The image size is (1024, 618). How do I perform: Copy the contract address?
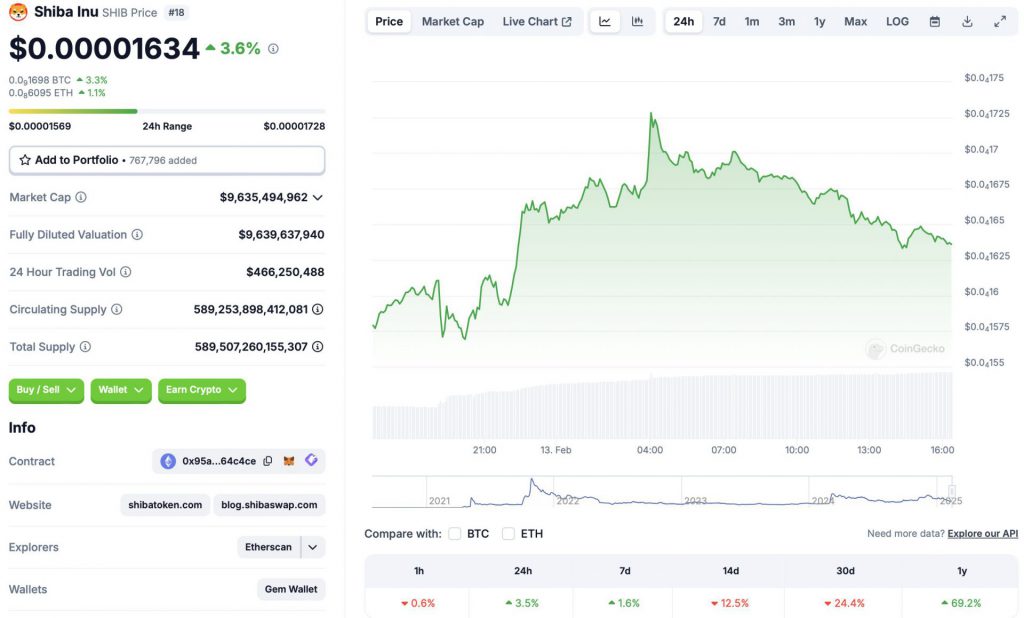tap(268, 461)
